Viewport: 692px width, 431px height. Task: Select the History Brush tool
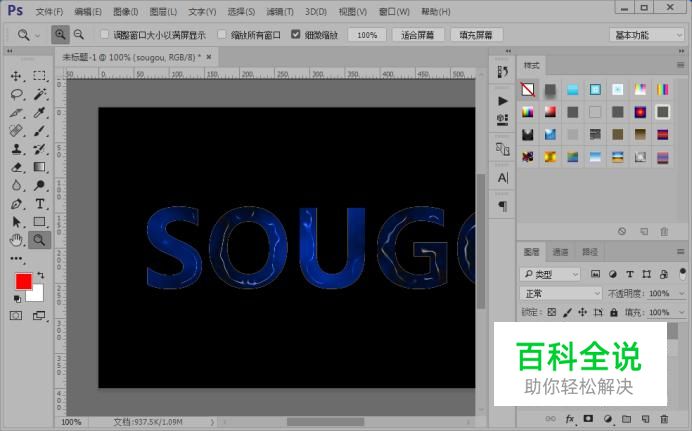pyautogui.click(x=39, y=149)
